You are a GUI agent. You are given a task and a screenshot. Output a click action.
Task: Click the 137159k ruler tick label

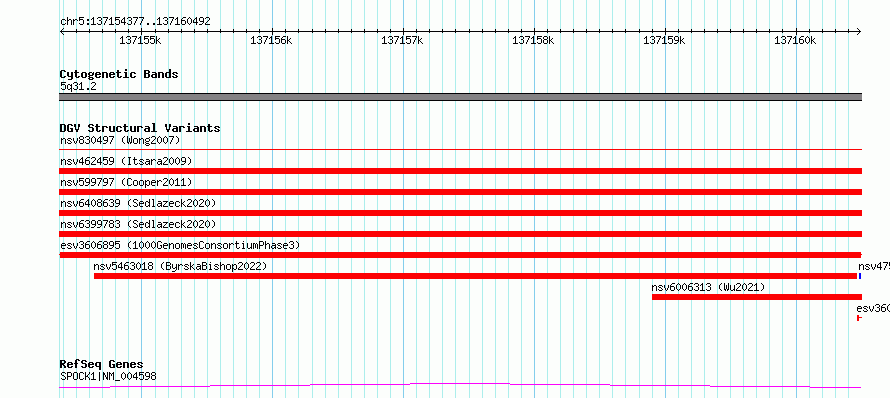(x=664, y=40)
